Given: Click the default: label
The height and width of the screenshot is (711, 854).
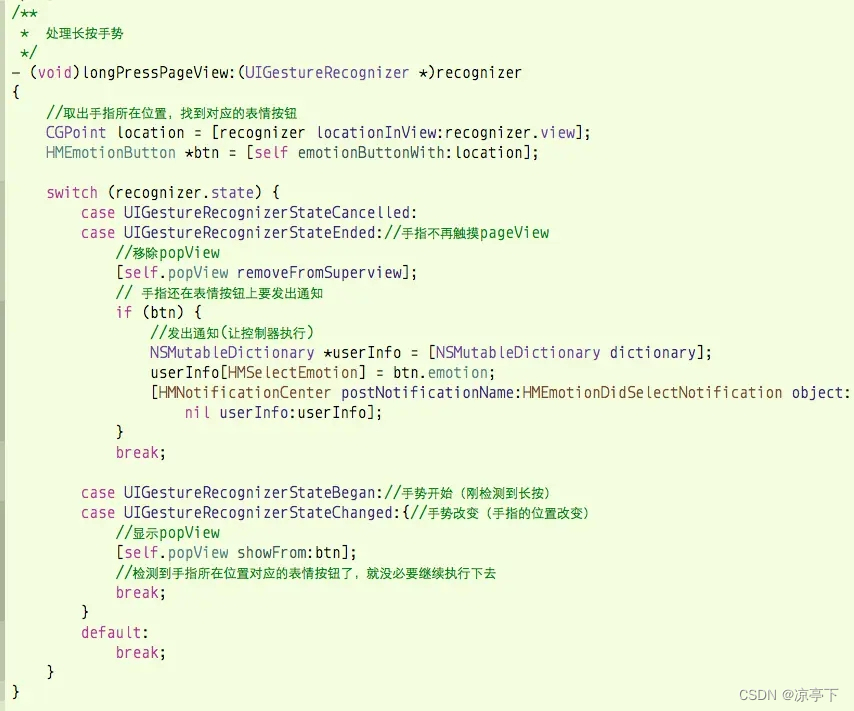Looking at the screenshot, I should click(114, 633).
